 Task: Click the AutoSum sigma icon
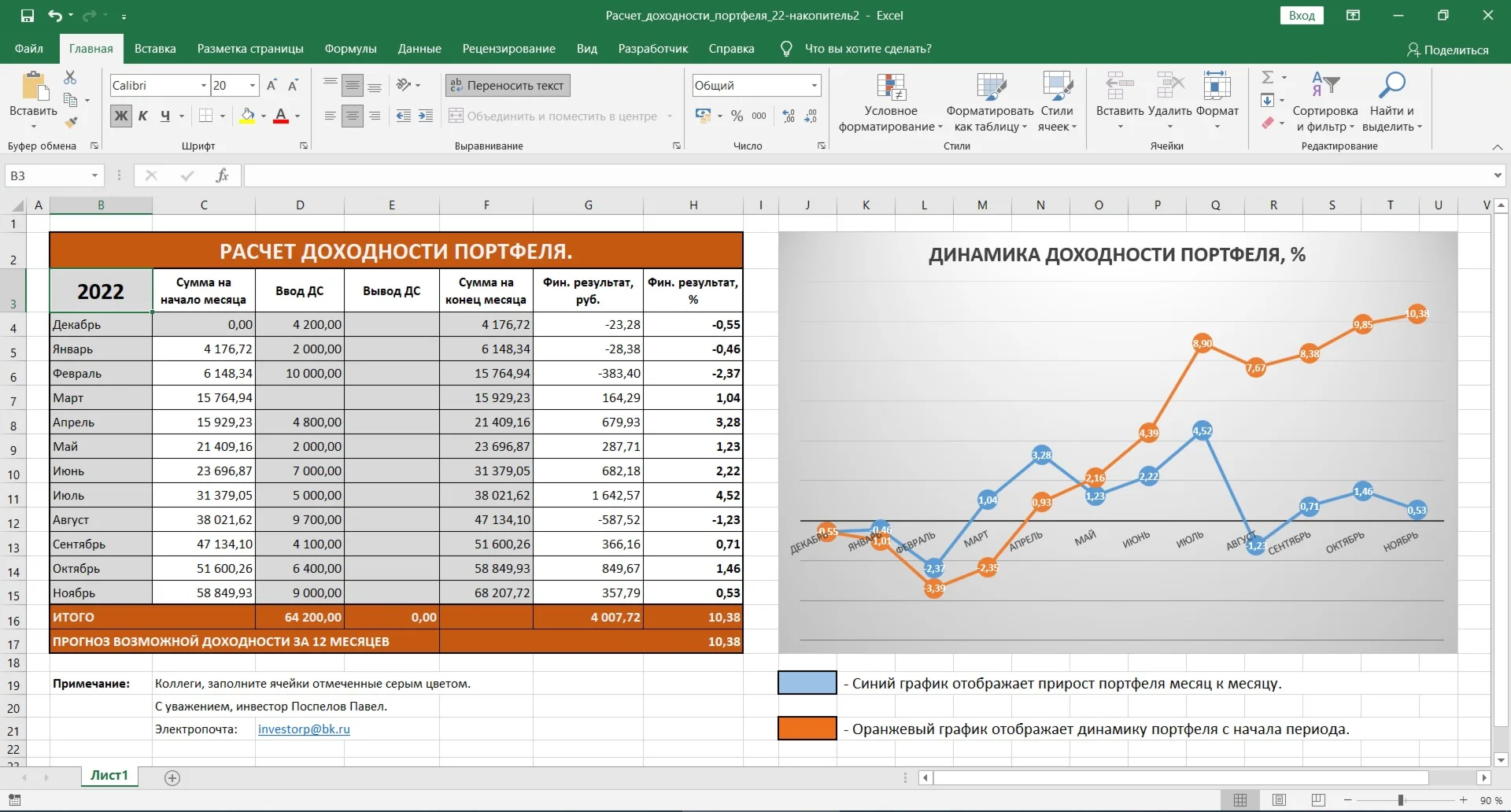click(x=1267, y=77)
